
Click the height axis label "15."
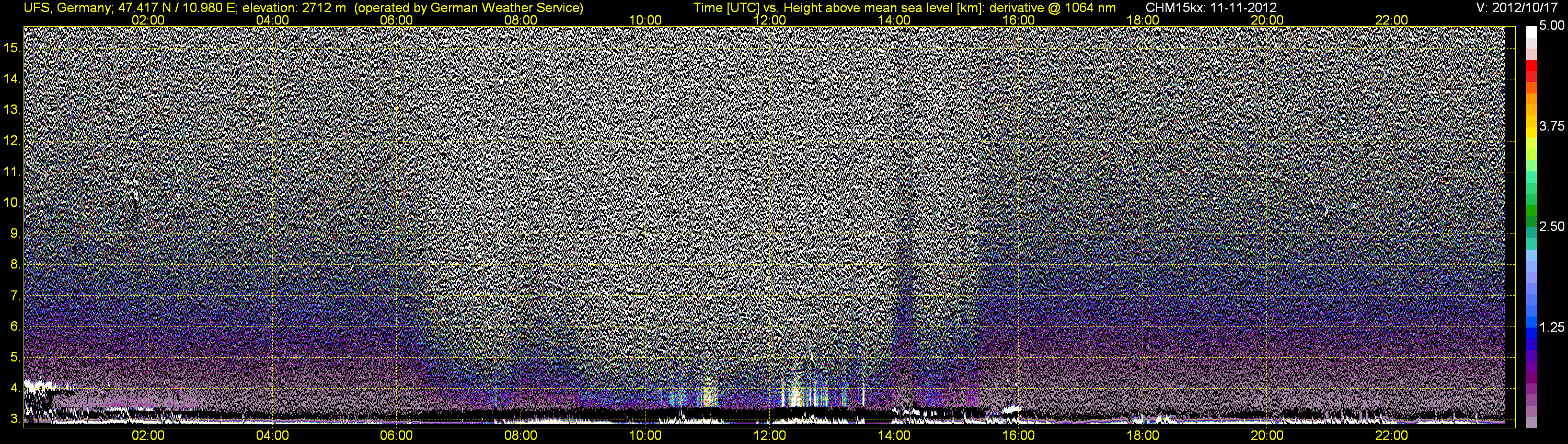coord(12,48)
